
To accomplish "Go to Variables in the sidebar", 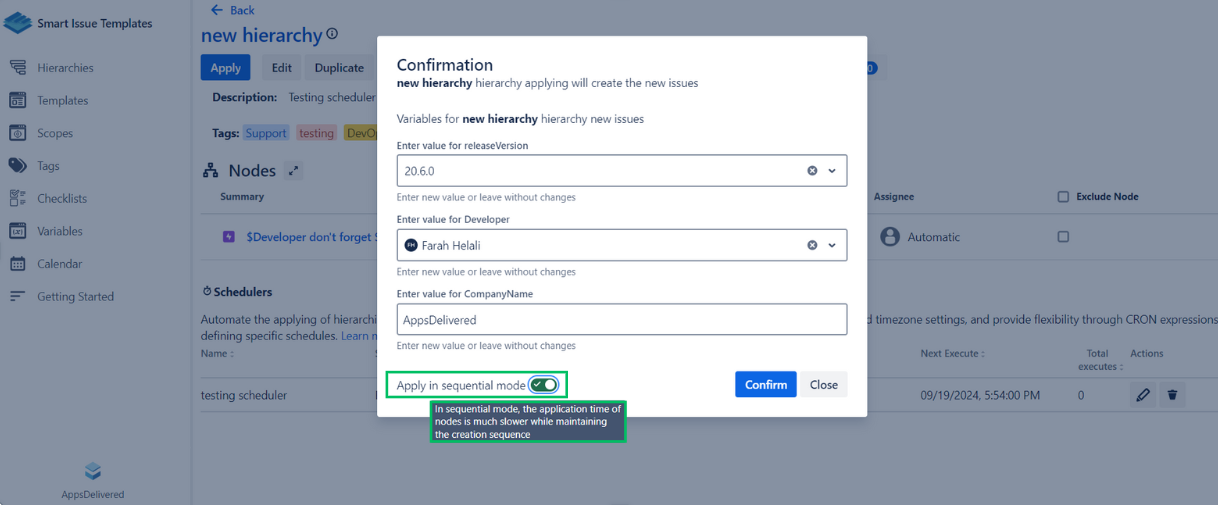I will click(59, 231).
